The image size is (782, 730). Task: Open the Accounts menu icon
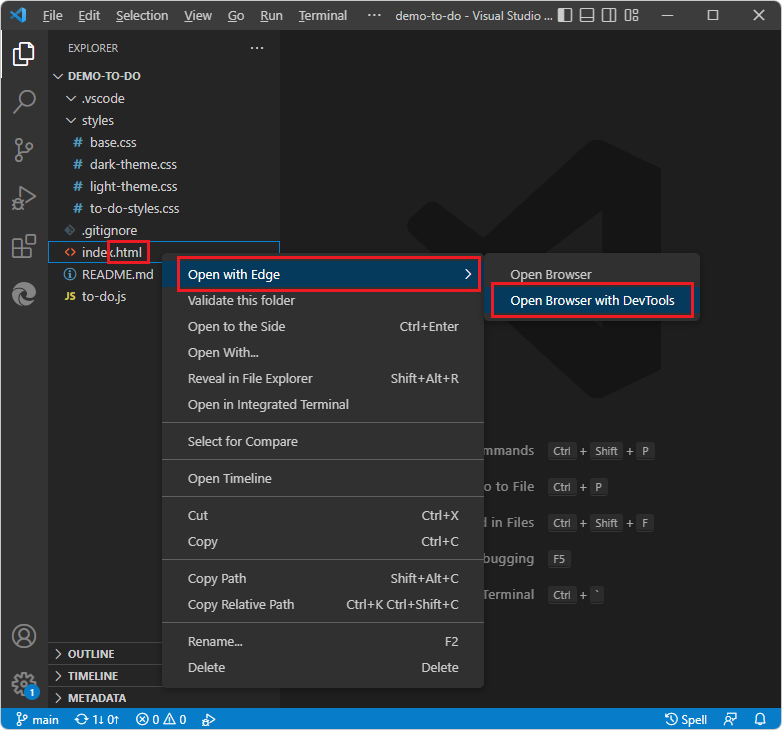tap(23, 636)
